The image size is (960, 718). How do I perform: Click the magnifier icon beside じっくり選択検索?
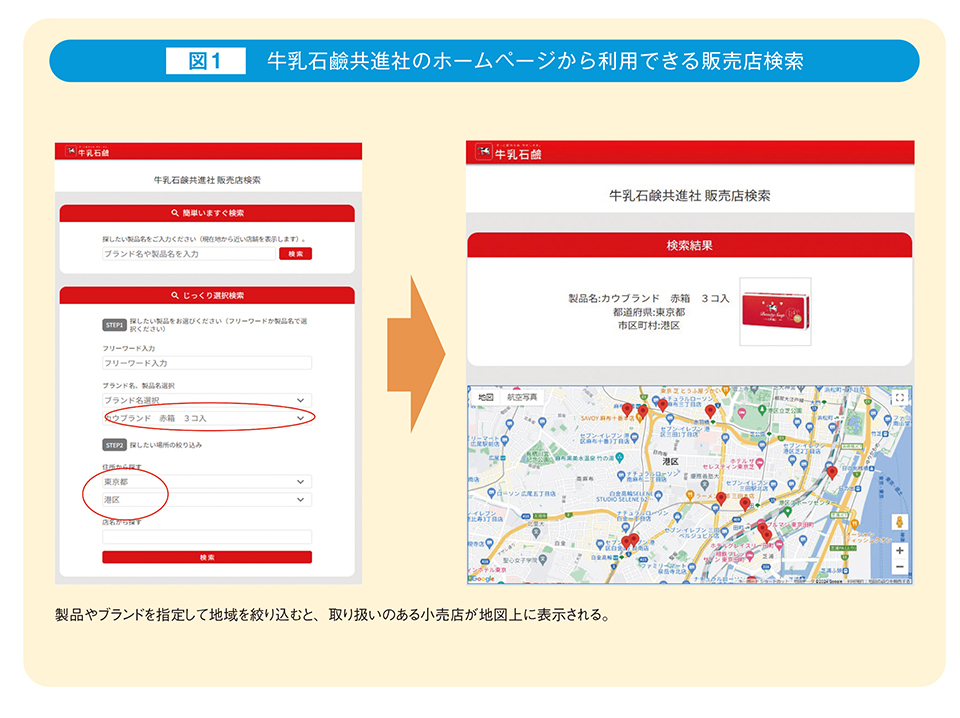coord(174,296)
